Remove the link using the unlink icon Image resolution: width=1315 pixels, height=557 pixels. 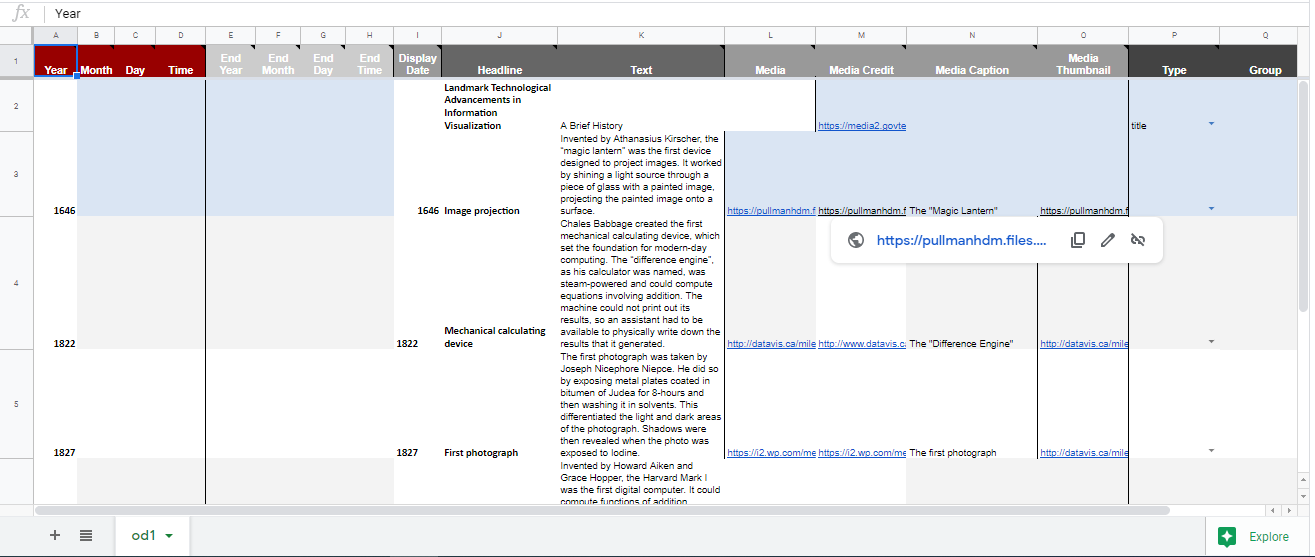pos(1137,240)
